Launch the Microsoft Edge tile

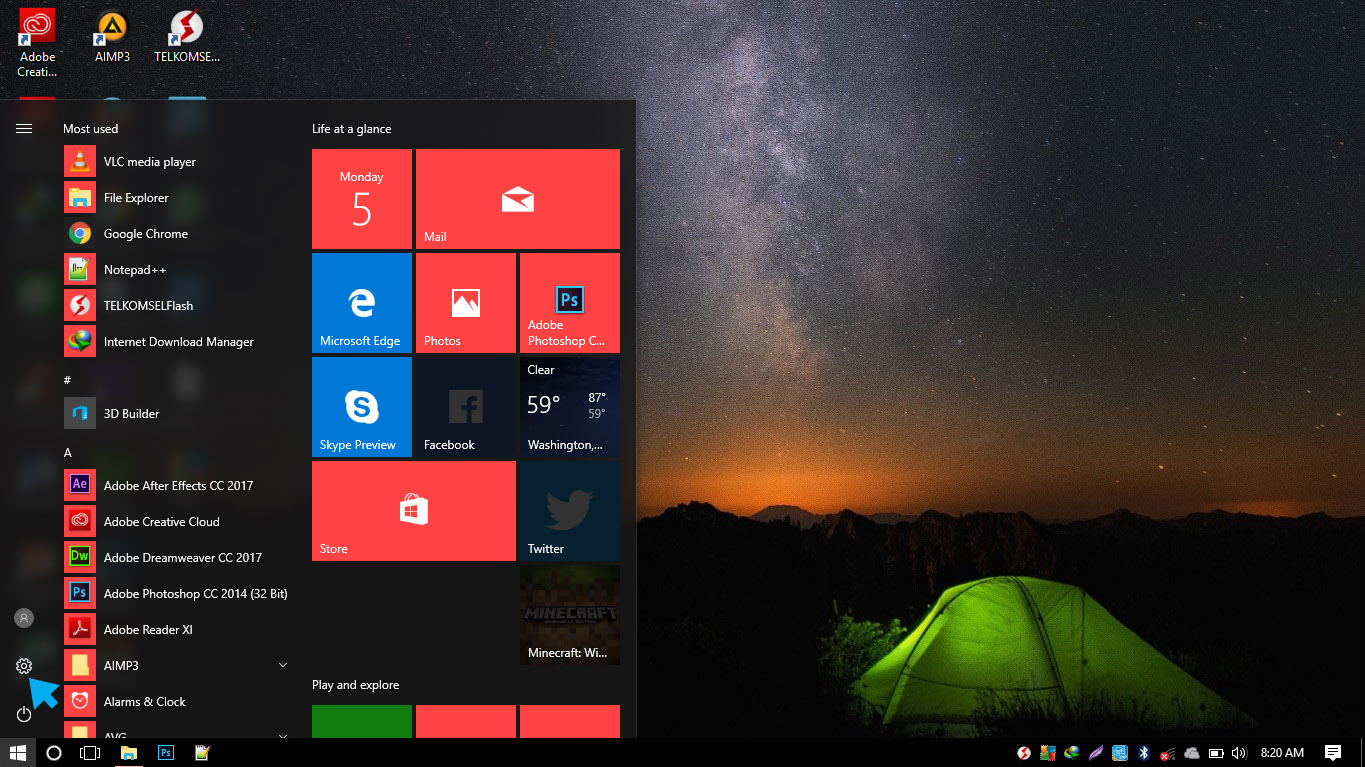[x=362, y=303]
